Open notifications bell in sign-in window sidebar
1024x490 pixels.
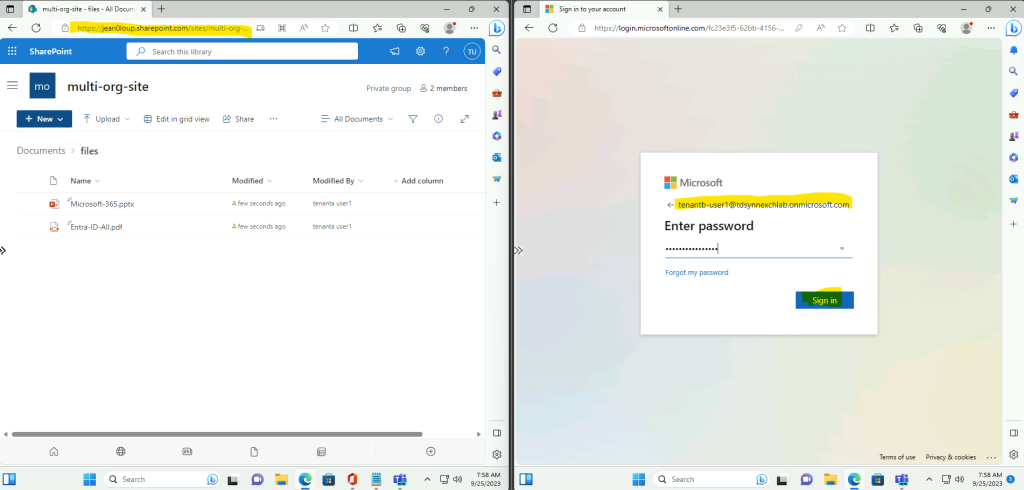[1014, 50]
